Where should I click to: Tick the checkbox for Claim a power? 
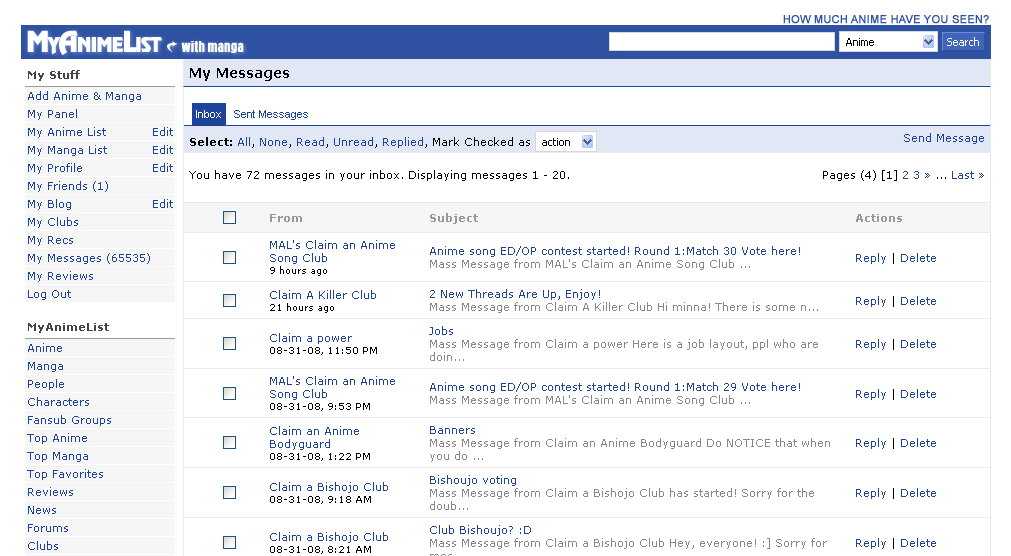pyautogui.click(x=230, y=344)
